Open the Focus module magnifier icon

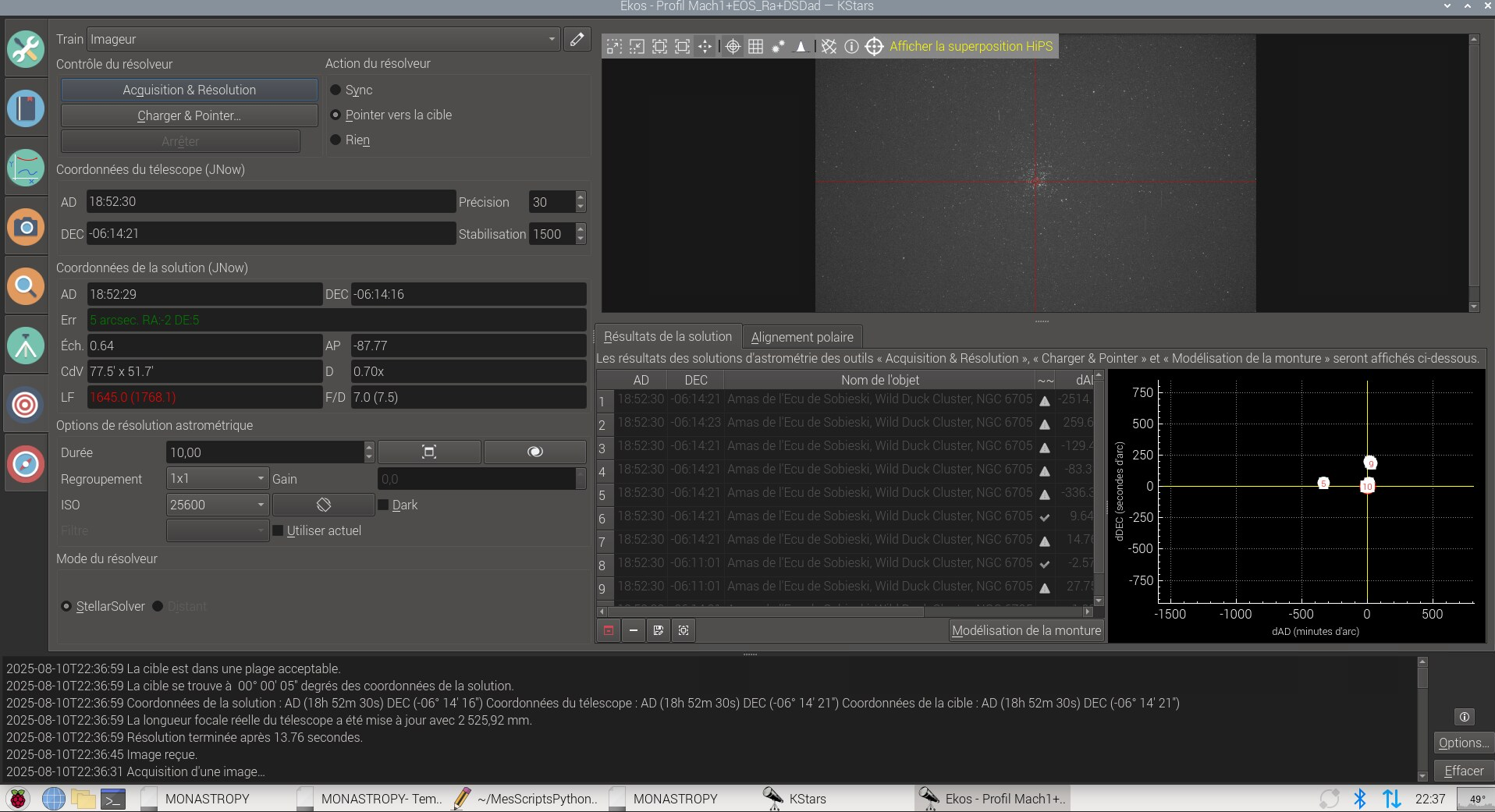pyautogui.click(x=26, y=286)
